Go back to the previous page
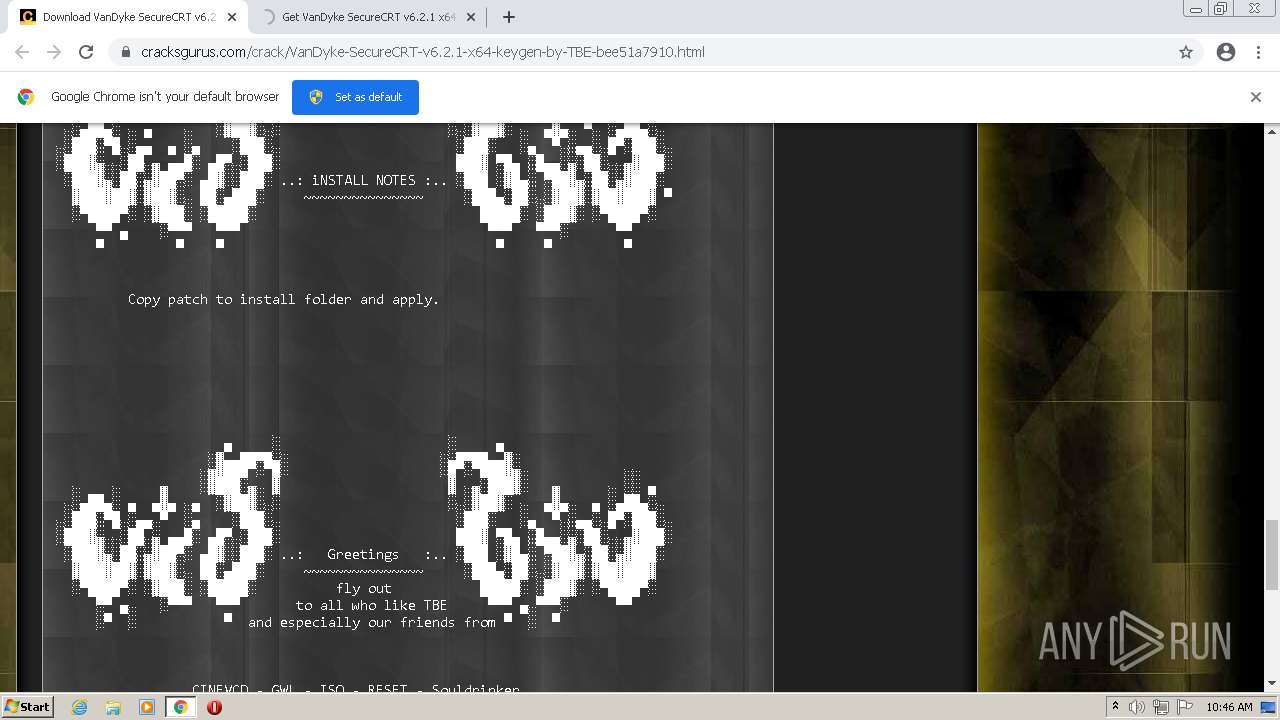The width and height of the screenshot is (1280, 720). click(x=22, y=52)
